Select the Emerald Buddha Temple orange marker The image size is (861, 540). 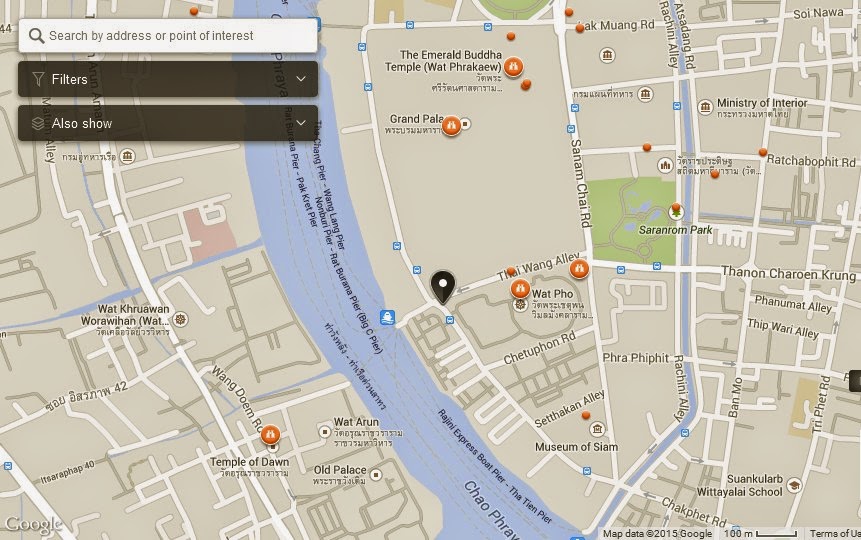[x=513, y=66]
